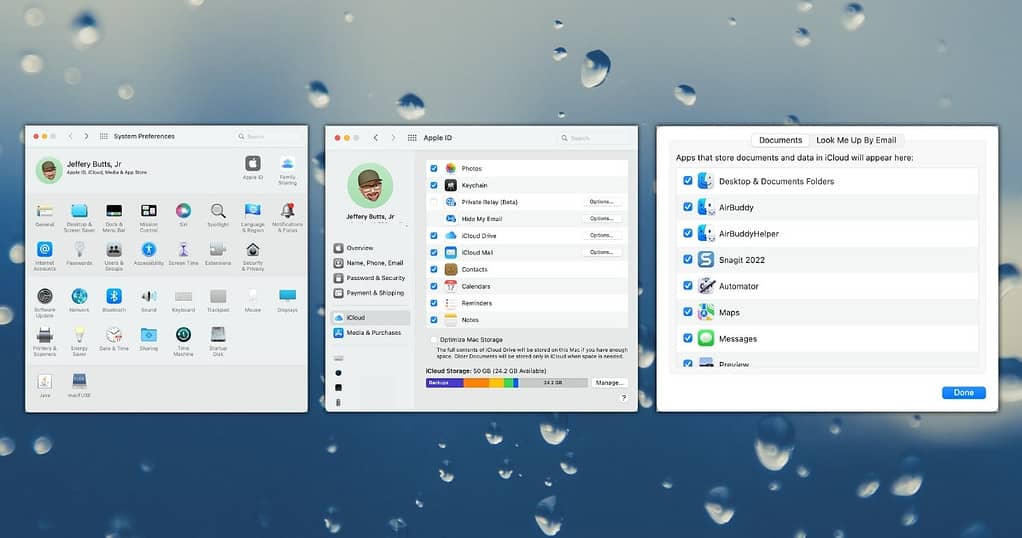Click Options button for iCloud Drive
Image resolution: width=1022 pixels, height=538 pixels.
pos(601,235)
